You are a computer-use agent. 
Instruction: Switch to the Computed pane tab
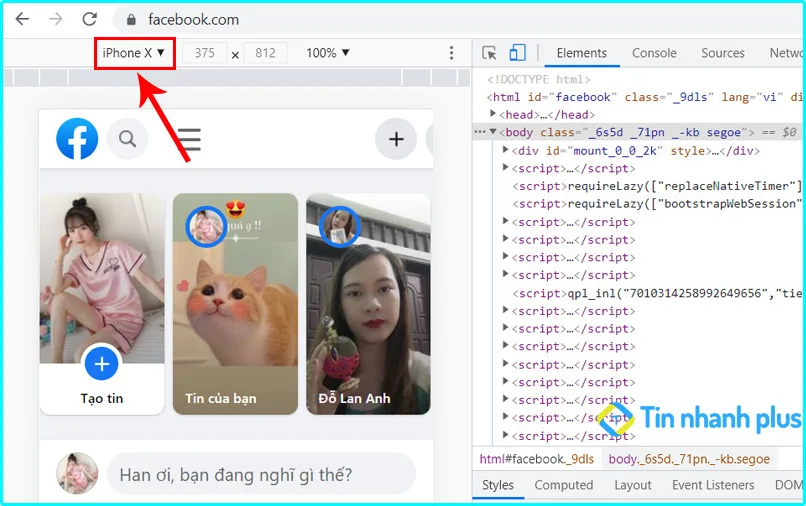pos(563,485)
